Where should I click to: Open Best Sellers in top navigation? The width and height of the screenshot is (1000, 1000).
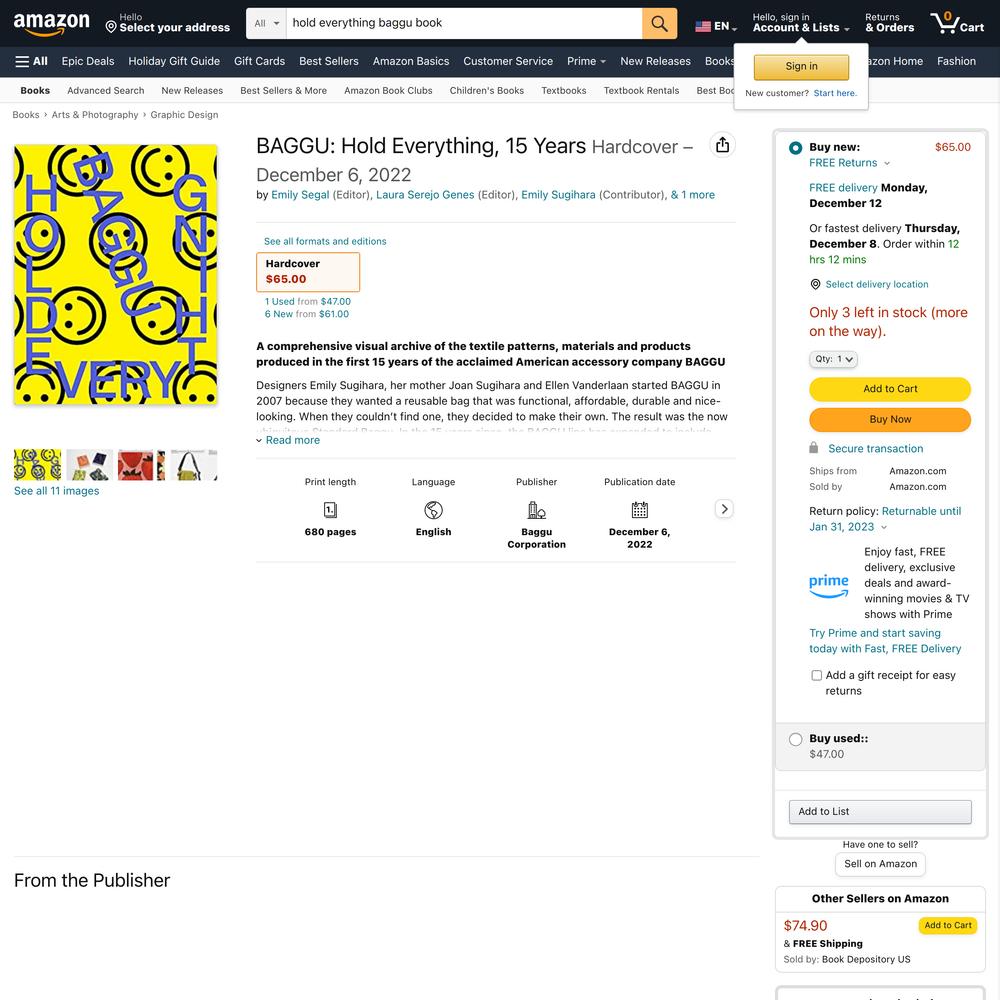(x=328, y=61)
